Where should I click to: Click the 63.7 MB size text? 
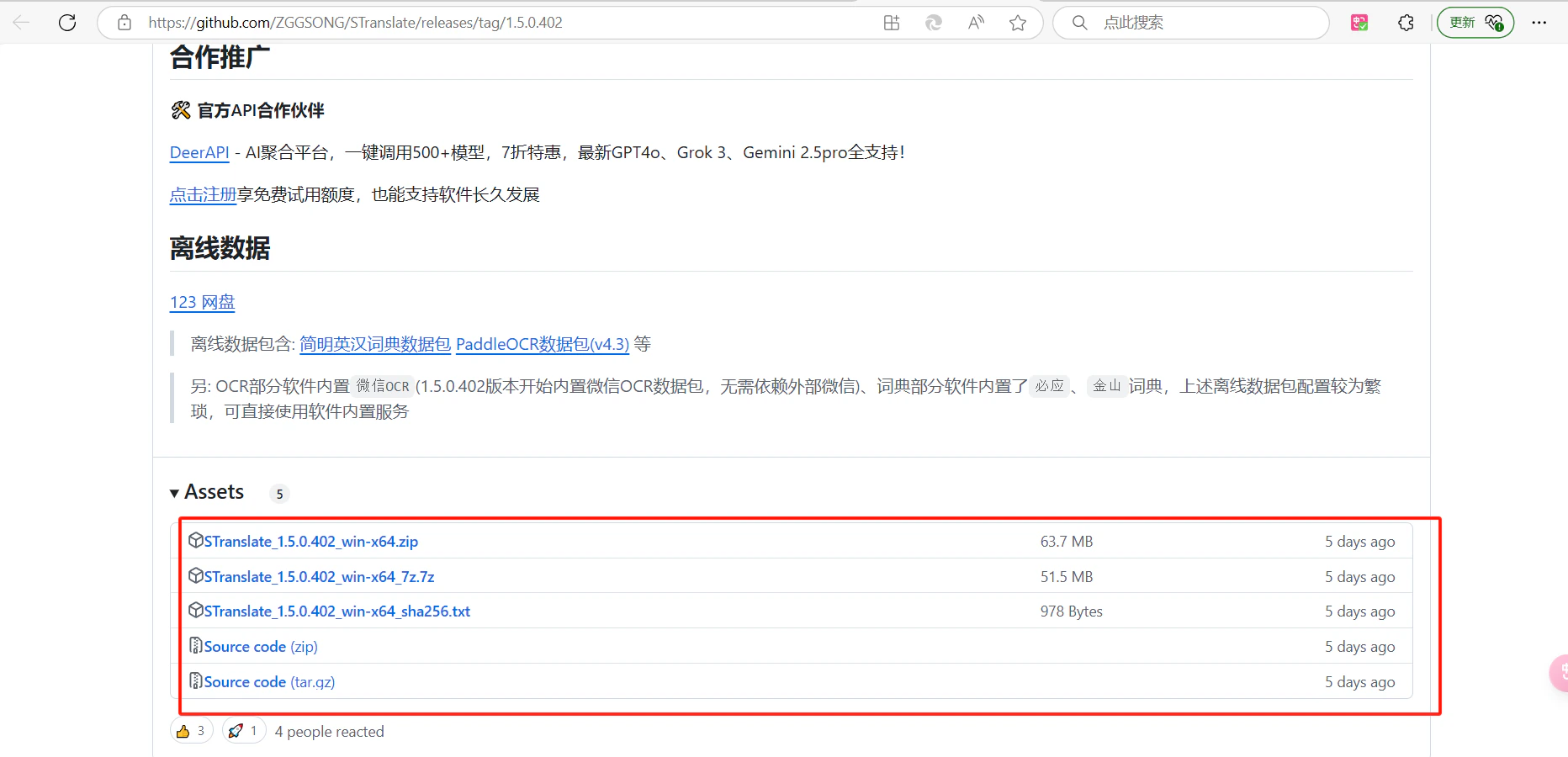[x=1067, y=542]
